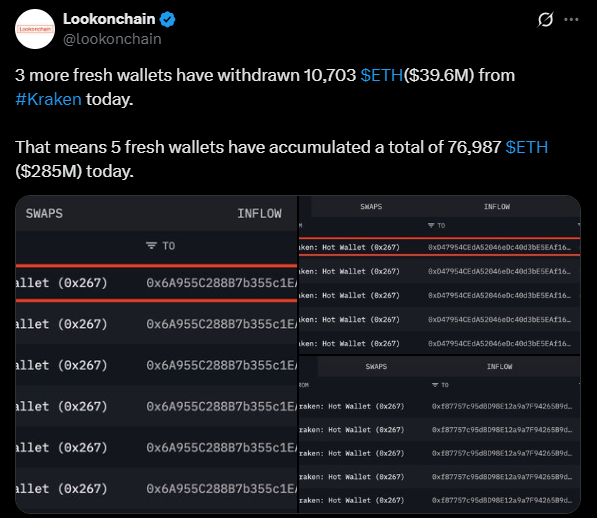The width and height of the screenshot is (597, 518).
Task: Open the Grok explain icon
Action: (x=545, y=19)
